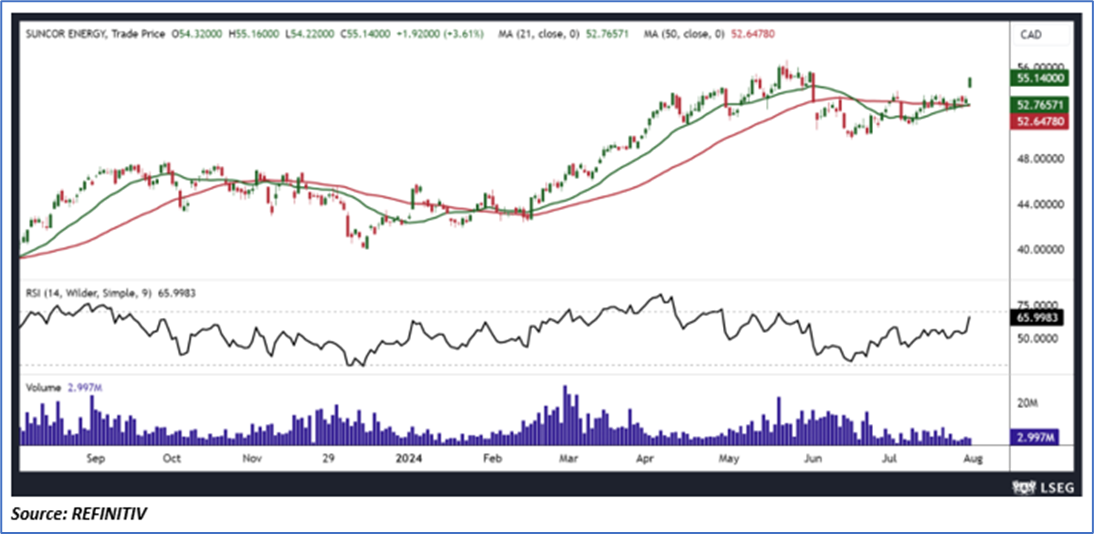1094x534 pixels.
Task: Click the Aug date on time axis
Action: point(973,459)
